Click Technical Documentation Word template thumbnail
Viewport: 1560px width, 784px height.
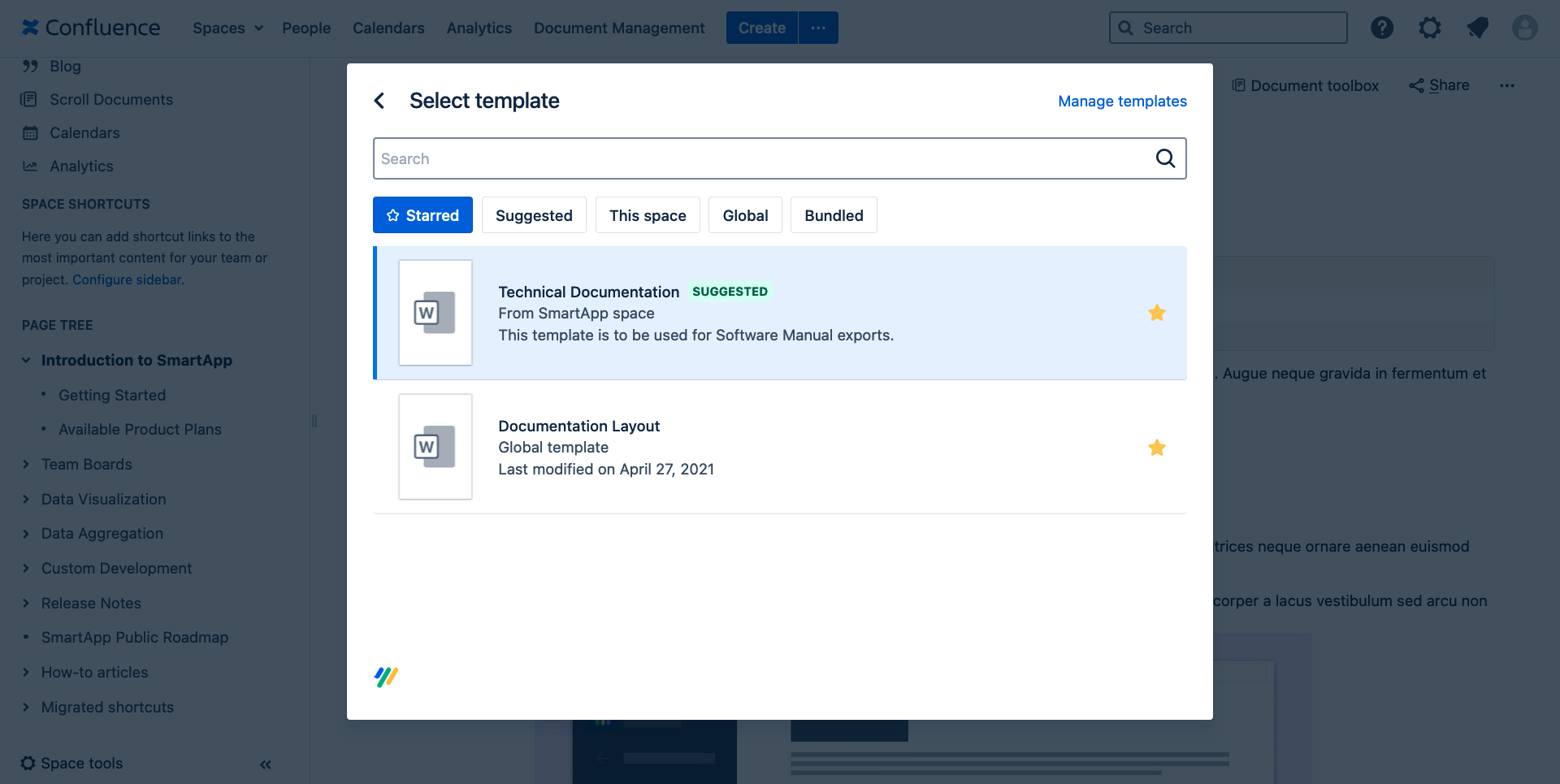435,313
